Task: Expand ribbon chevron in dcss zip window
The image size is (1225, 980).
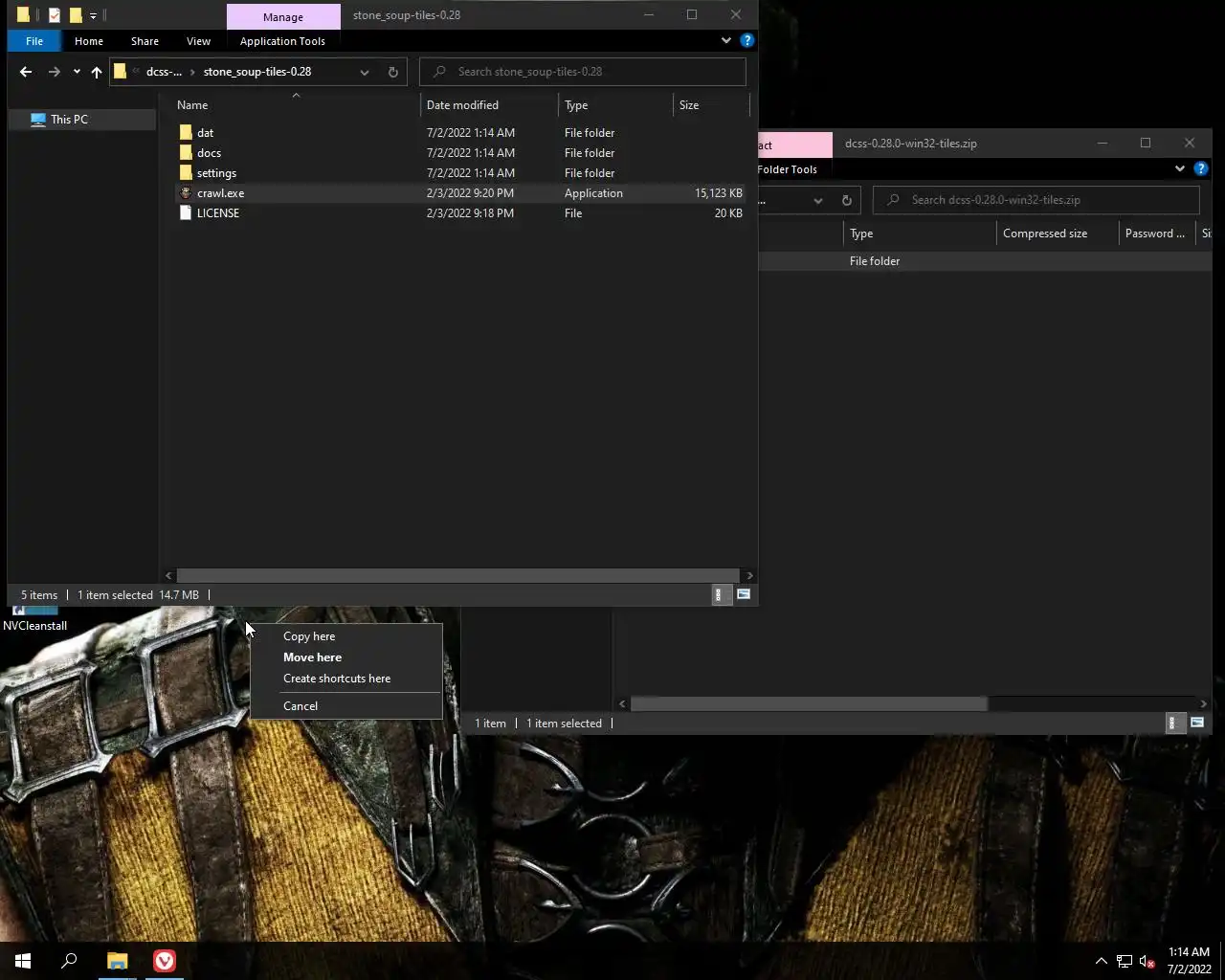Action: (1179, 168)
